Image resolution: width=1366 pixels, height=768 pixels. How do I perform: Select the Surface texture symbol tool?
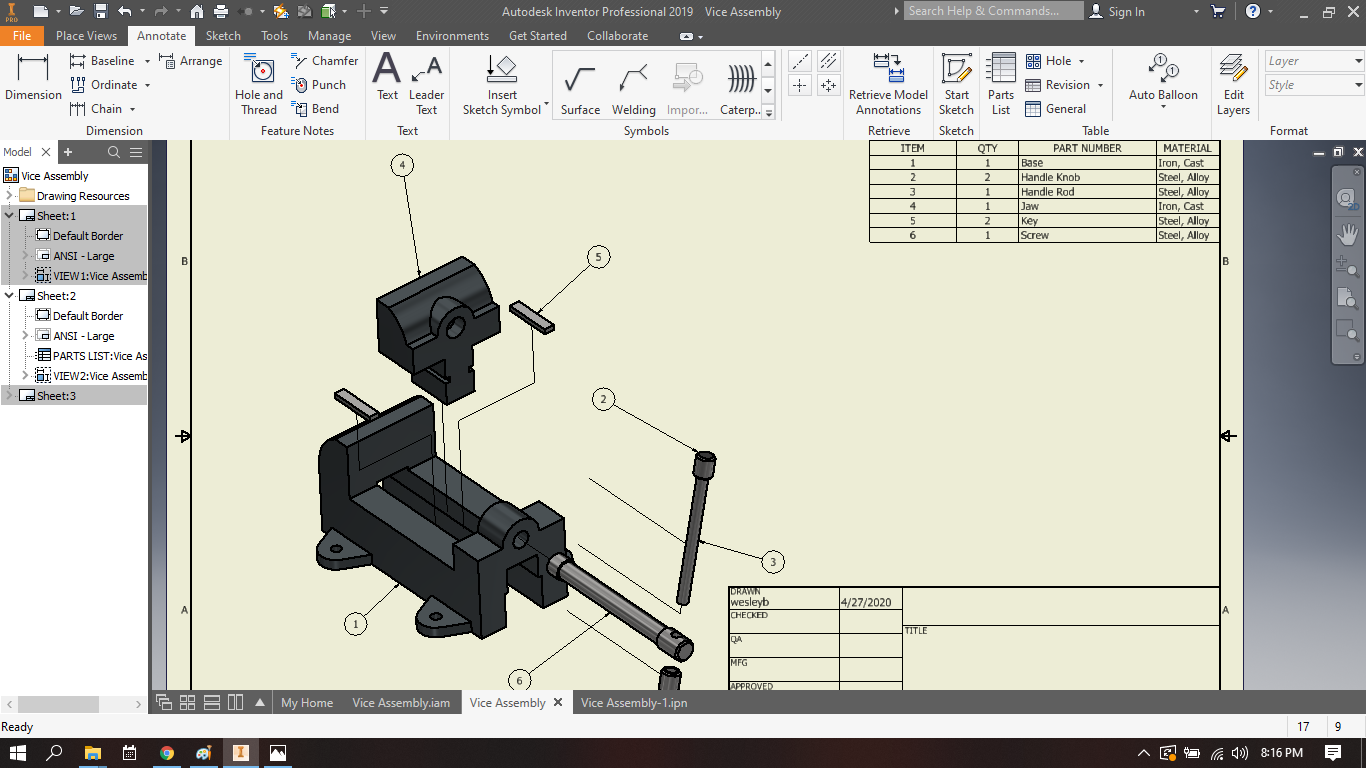579,85
